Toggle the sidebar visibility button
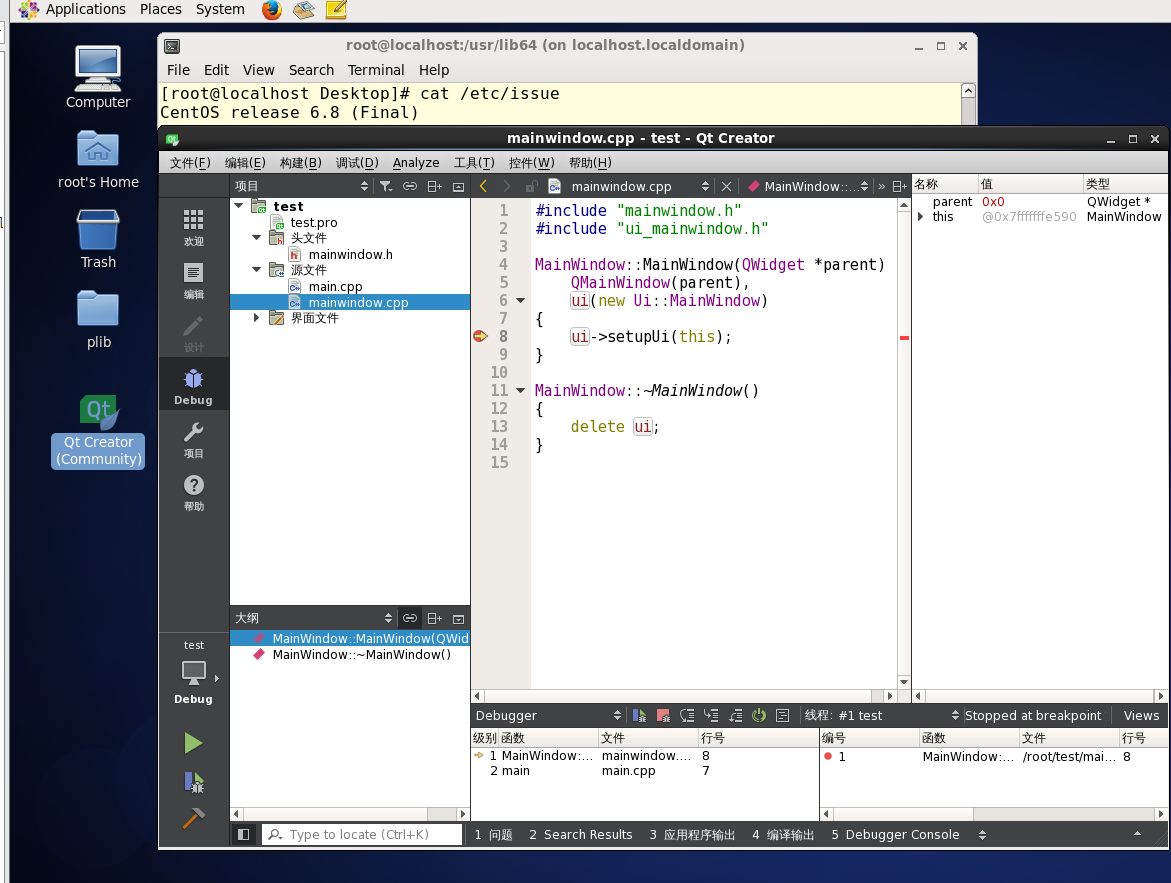The image size is (1171, 883). coord(243,834)
